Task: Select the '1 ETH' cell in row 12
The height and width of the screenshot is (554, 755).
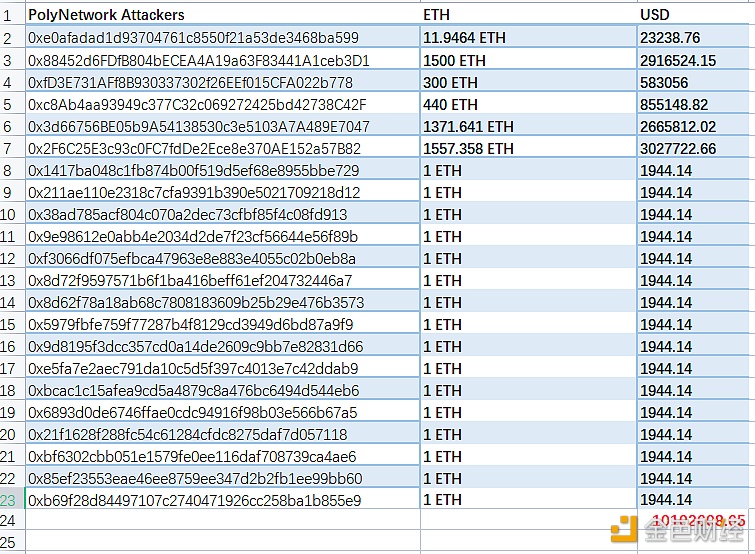Action: 529,258
